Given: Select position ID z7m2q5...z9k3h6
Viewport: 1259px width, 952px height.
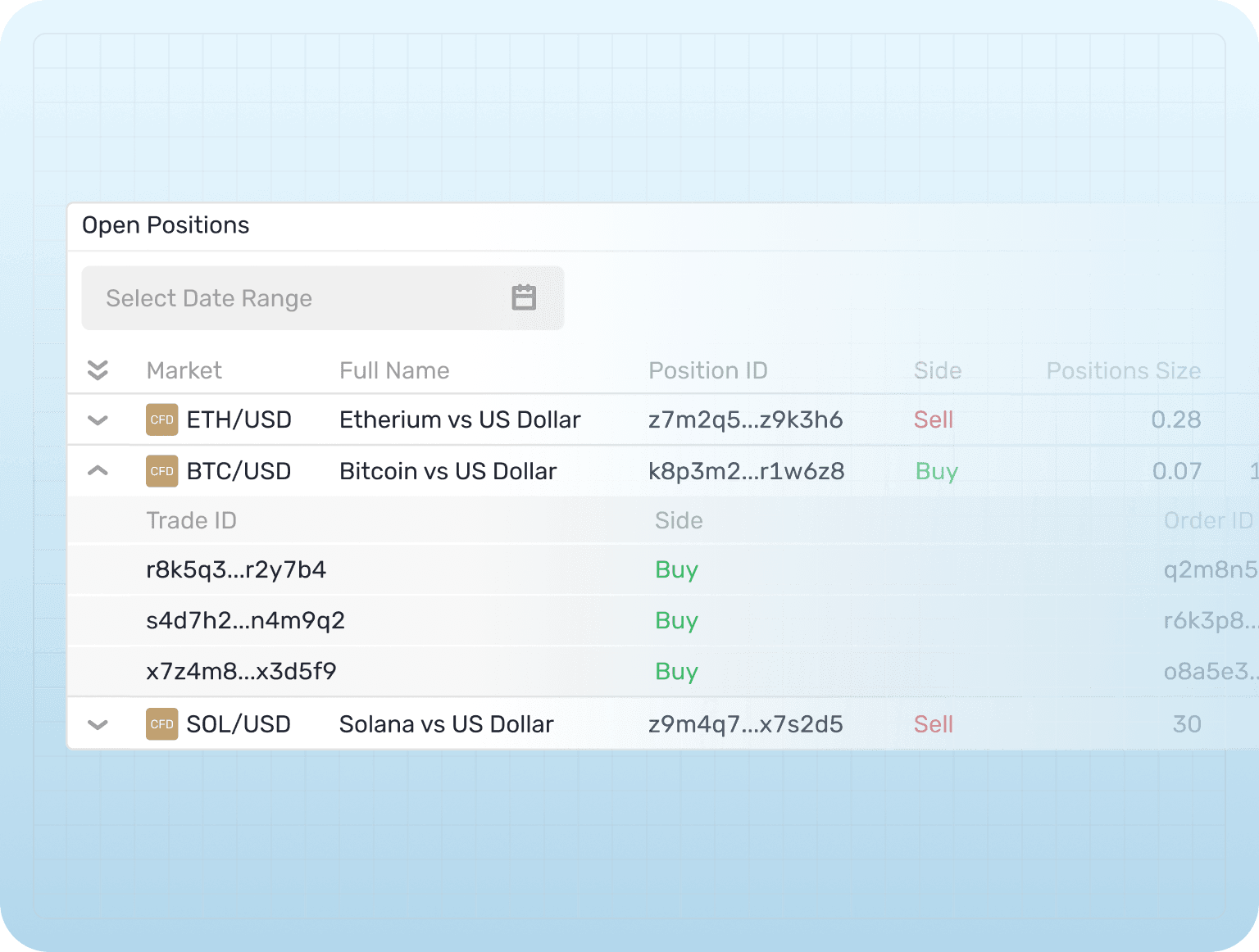Looking at the screenshot, I should click(x=746, y=419).
